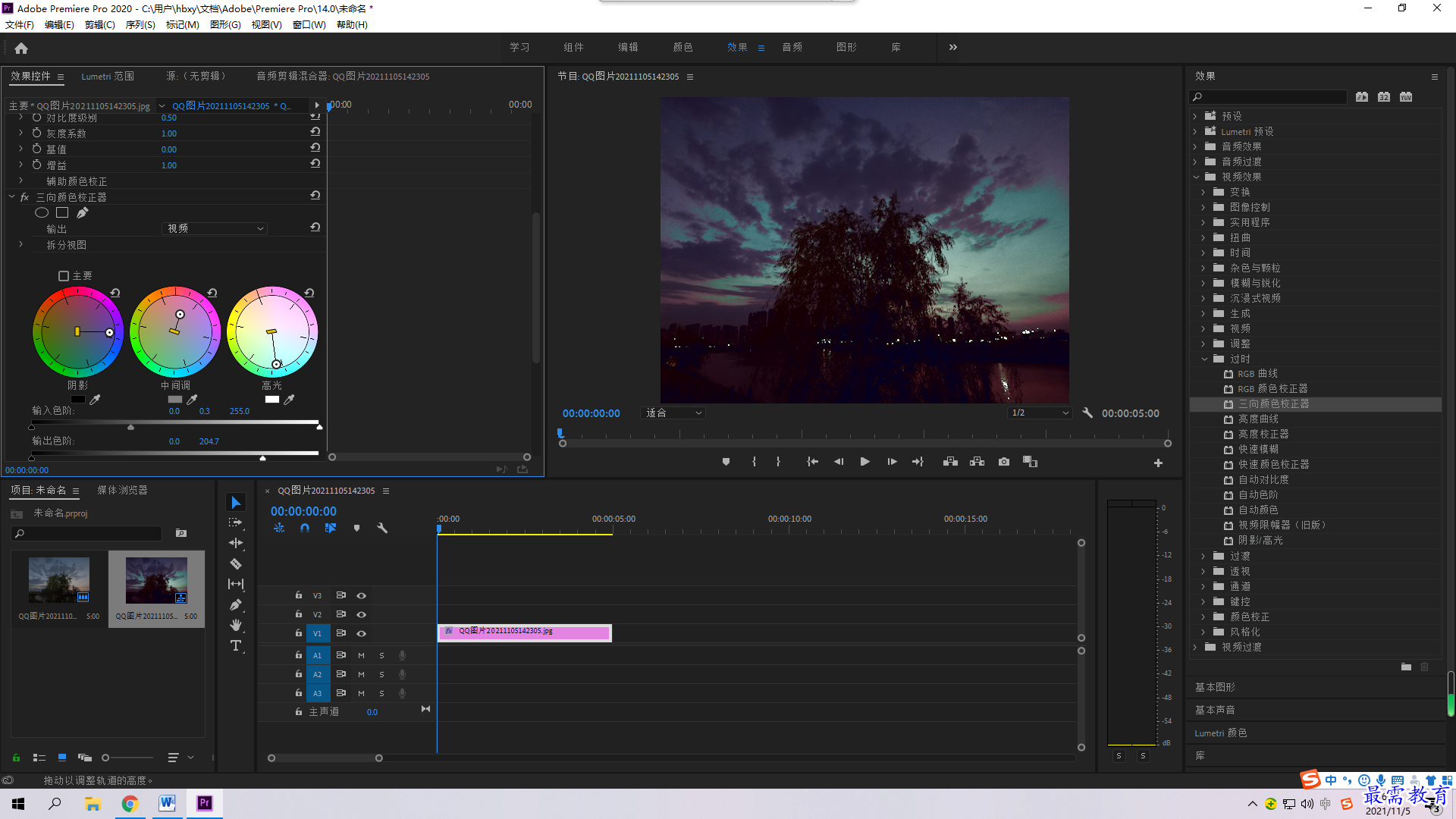The image size is (1456, 819).
Task: Open the 序列(S) menu
Action: [x=140, y=24]
